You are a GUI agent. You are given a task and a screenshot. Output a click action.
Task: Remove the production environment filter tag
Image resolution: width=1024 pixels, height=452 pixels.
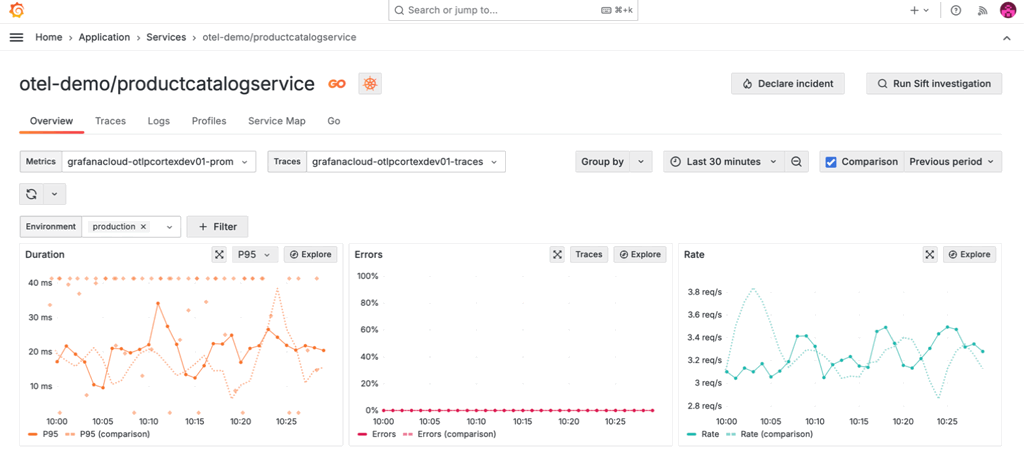[x=144, y=227]
